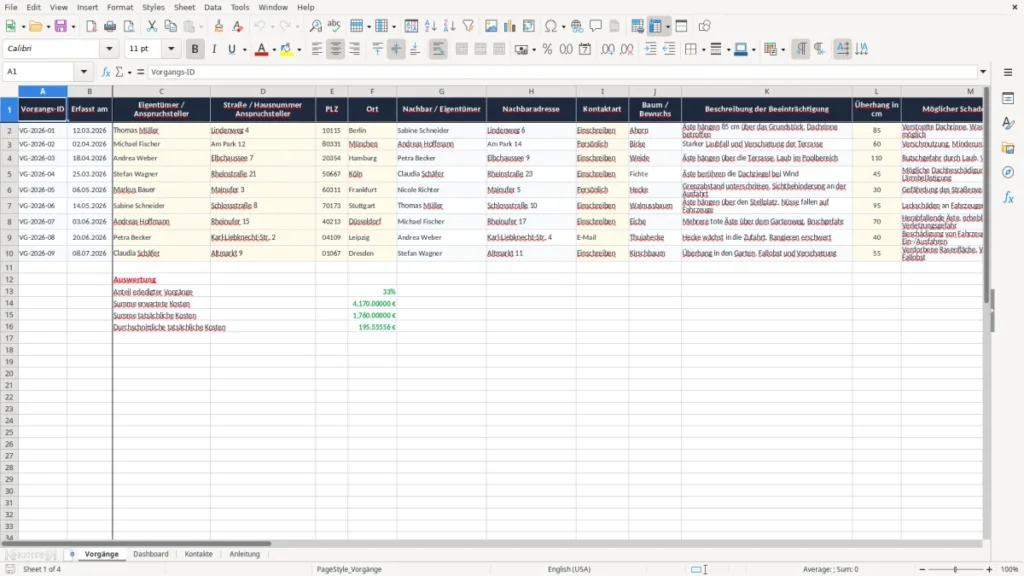1024x576 pixels.
Task: Select the Cut scissors icon
Action: [x=152, y=26]
